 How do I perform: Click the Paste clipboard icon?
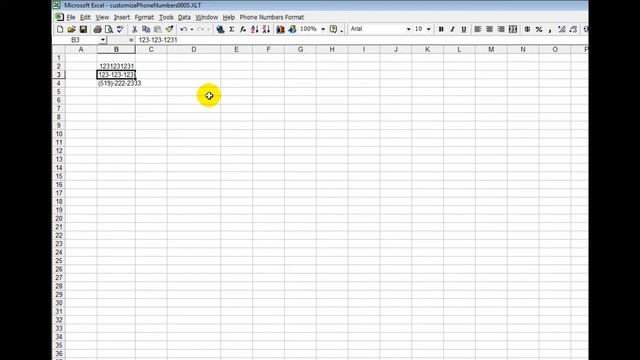(x=158, y=29)
